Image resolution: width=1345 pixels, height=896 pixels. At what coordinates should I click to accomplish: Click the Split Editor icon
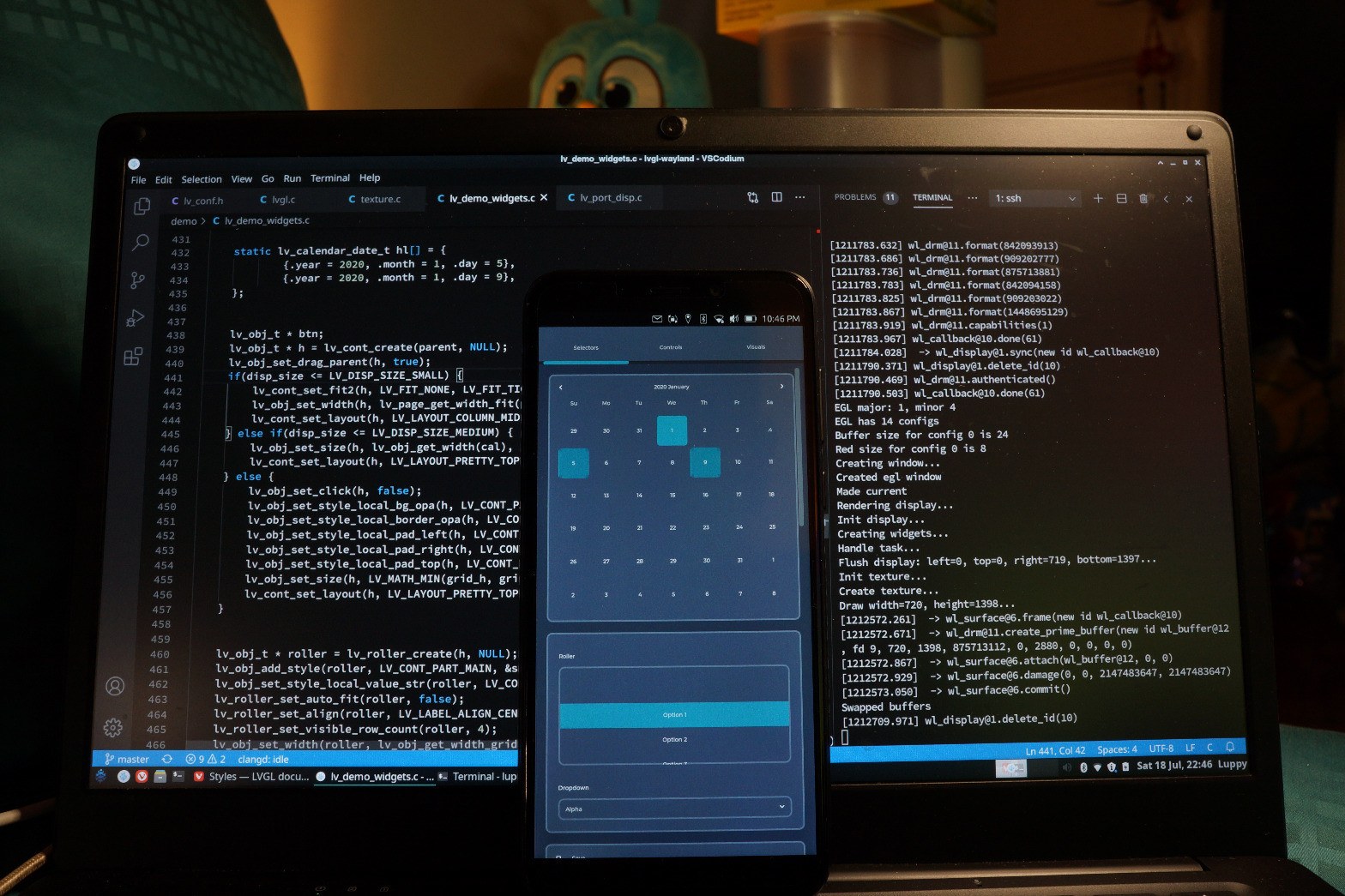coord(776,197)
